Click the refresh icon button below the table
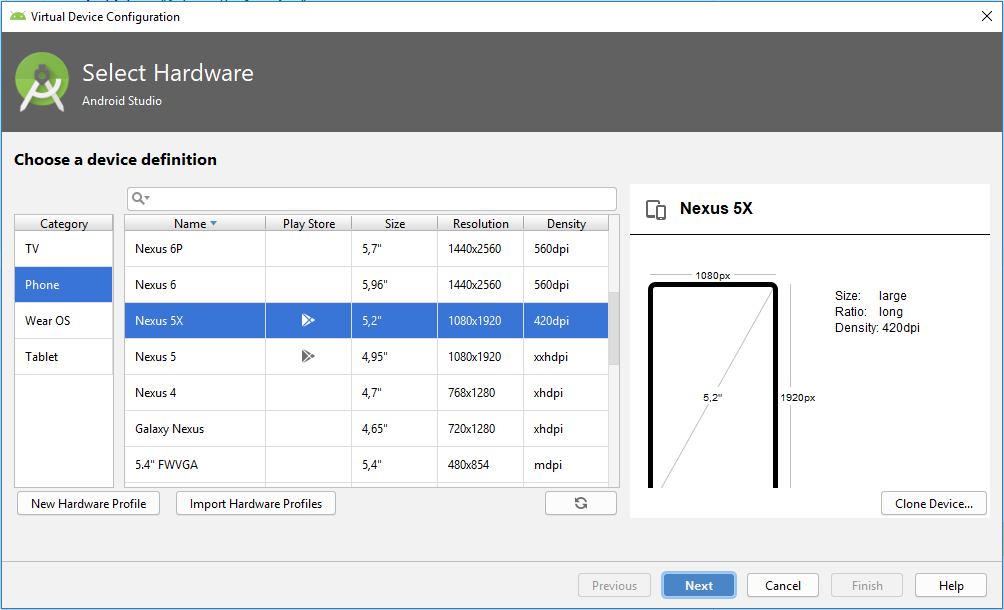This screenshot has width=1004, height=610. (x=581, y=503)
